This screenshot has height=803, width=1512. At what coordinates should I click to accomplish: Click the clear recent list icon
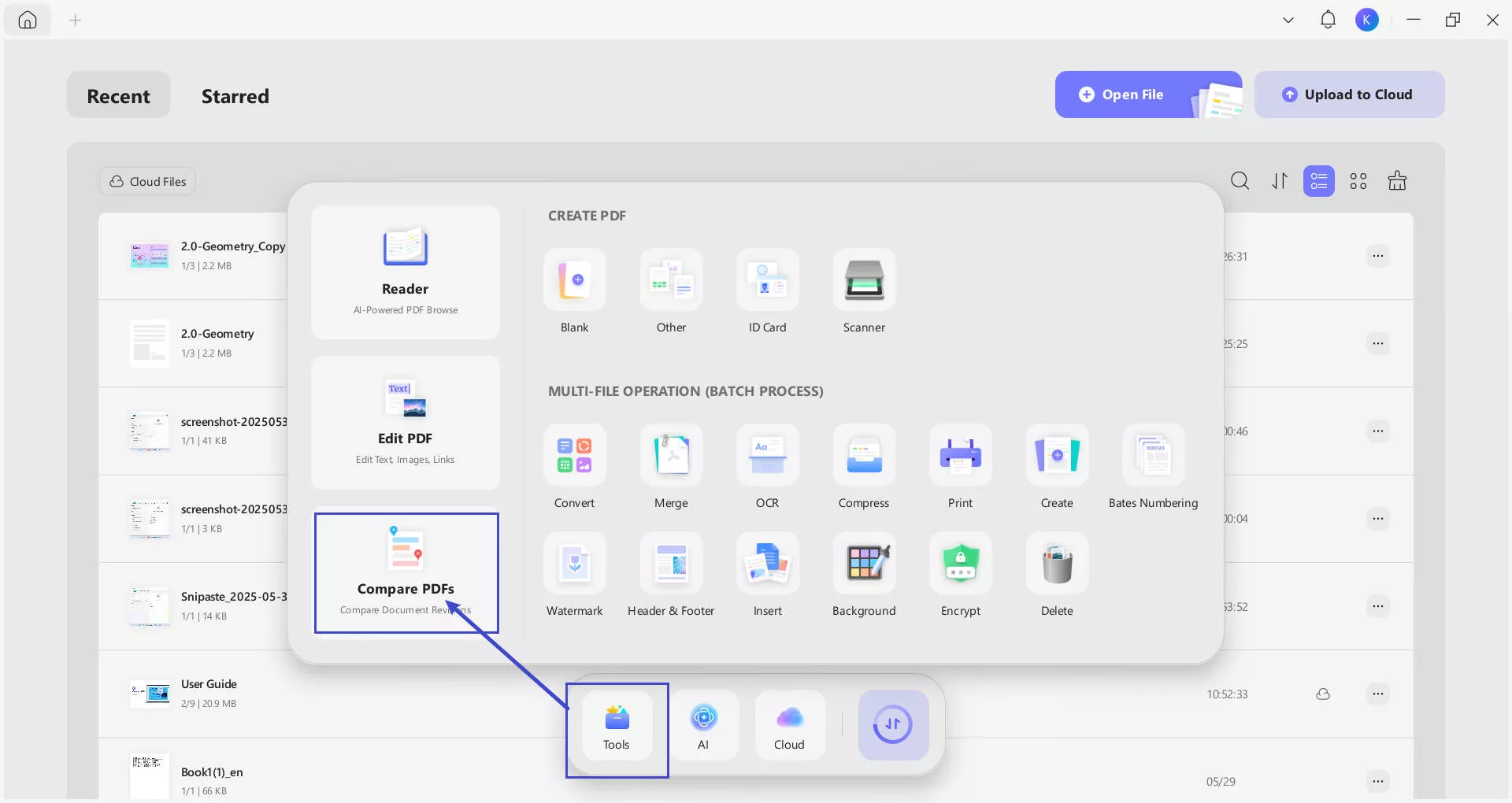pos(1397,181)
